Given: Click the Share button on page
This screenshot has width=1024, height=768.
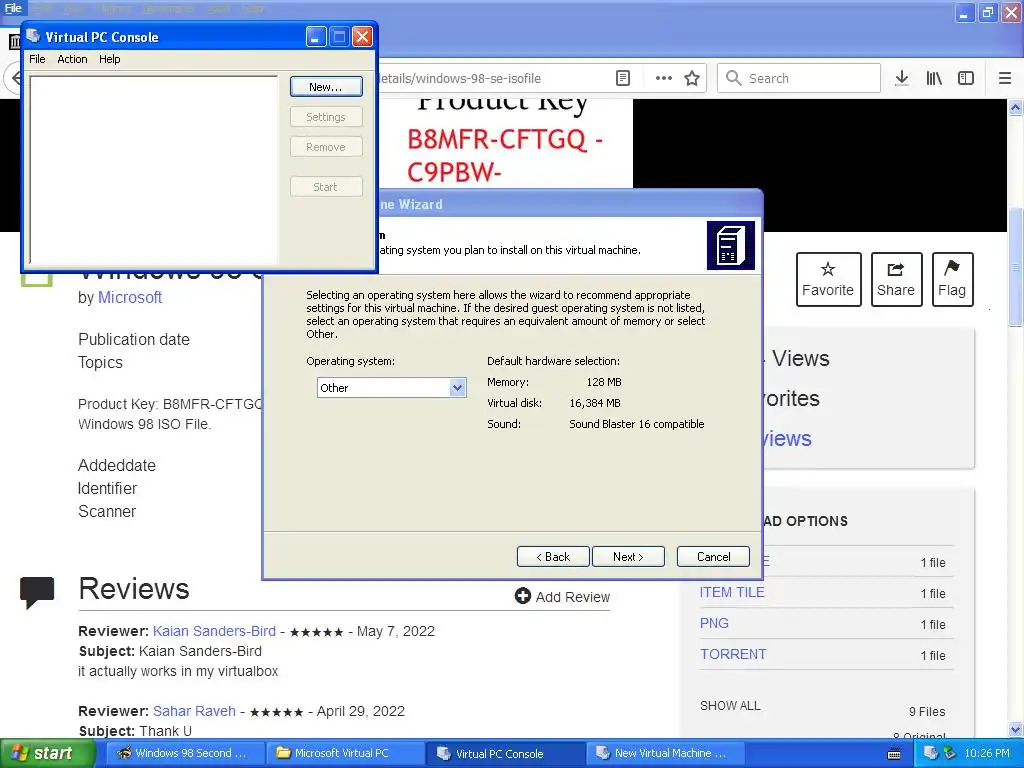Looking at the screenshot, I should (896, 280).
